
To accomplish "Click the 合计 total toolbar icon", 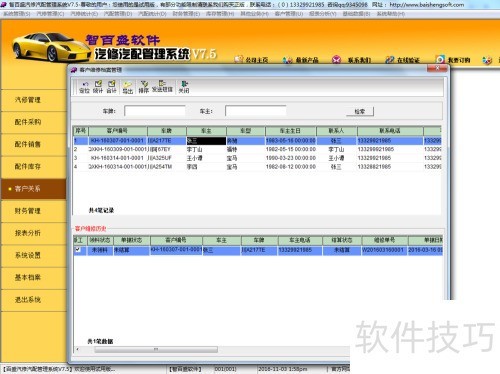I will [111, 87].
